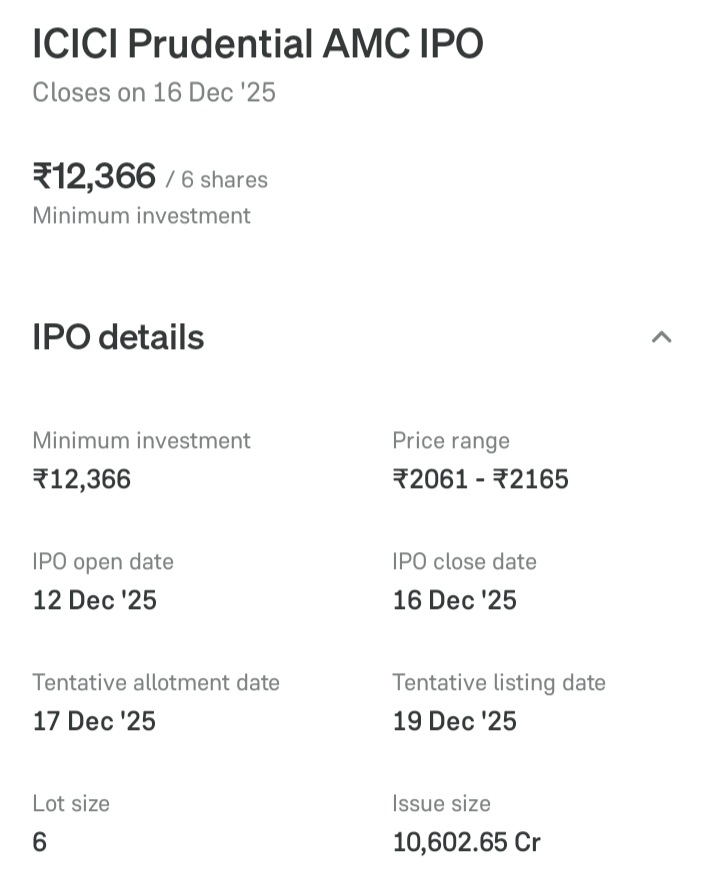Click the Tentative allotment date label

click(x=156, y=683)
